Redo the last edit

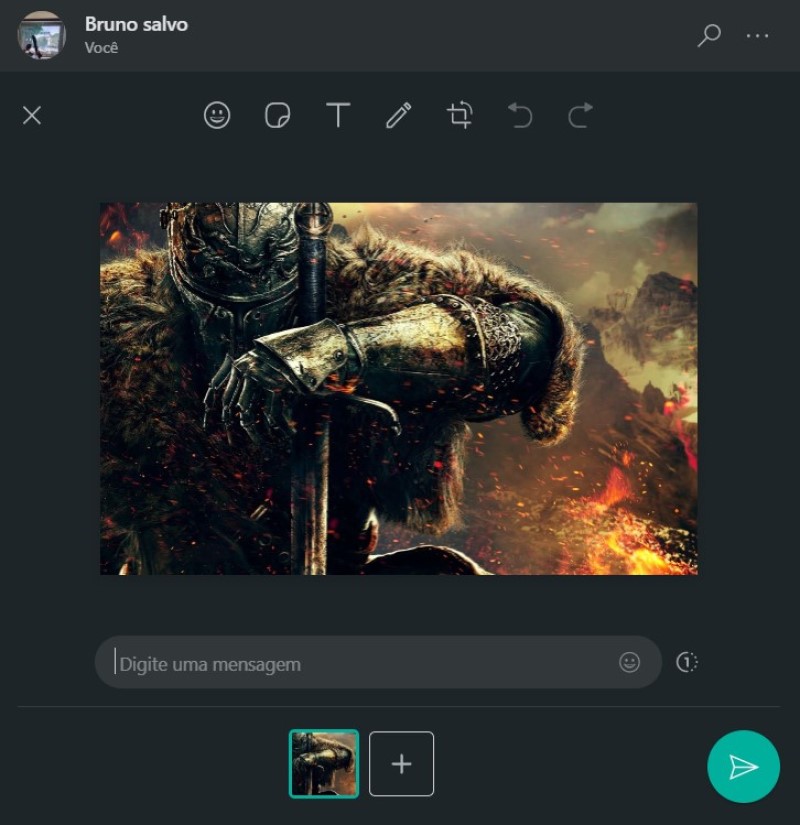point(581,115)
